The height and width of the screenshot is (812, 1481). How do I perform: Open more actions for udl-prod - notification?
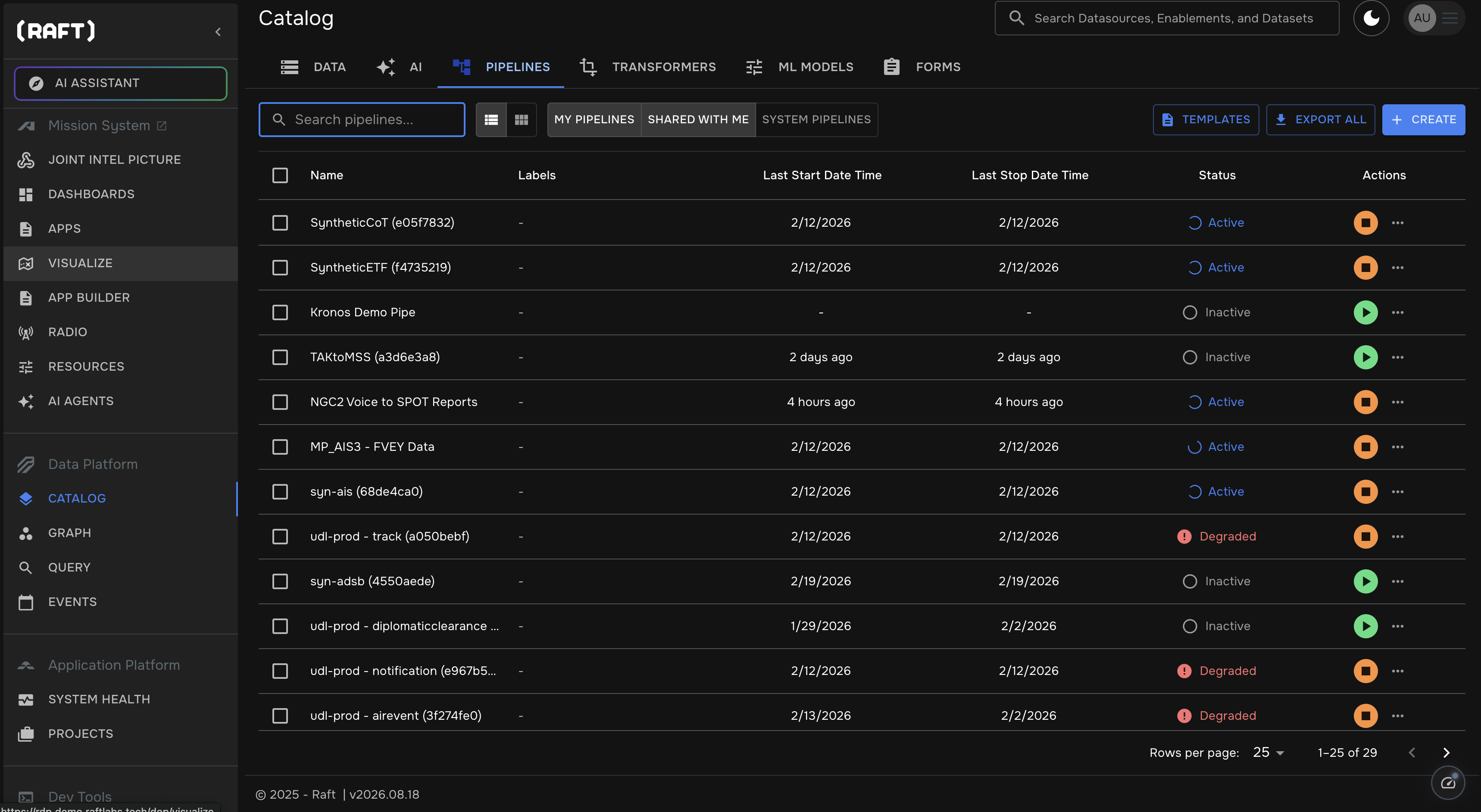click(x=1398, y=671)
